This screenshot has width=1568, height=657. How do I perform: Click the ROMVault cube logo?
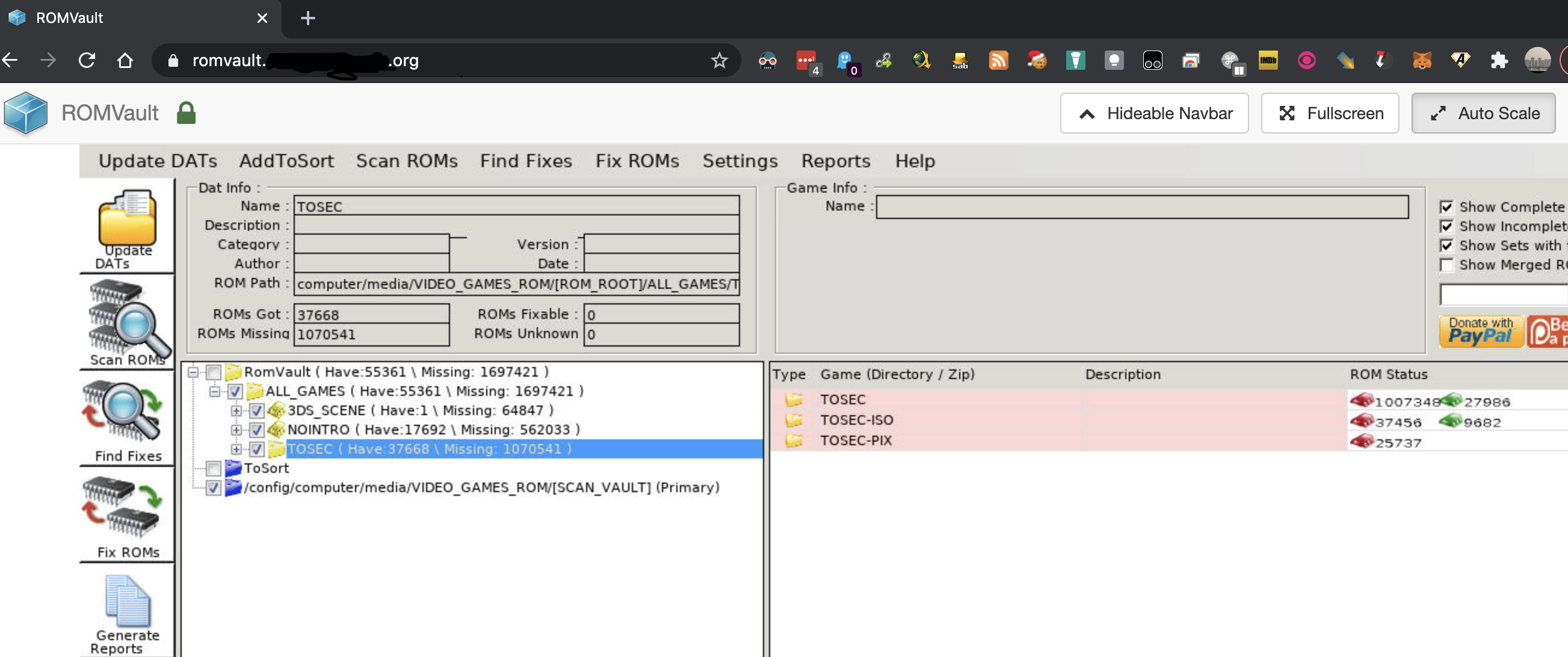25,113
